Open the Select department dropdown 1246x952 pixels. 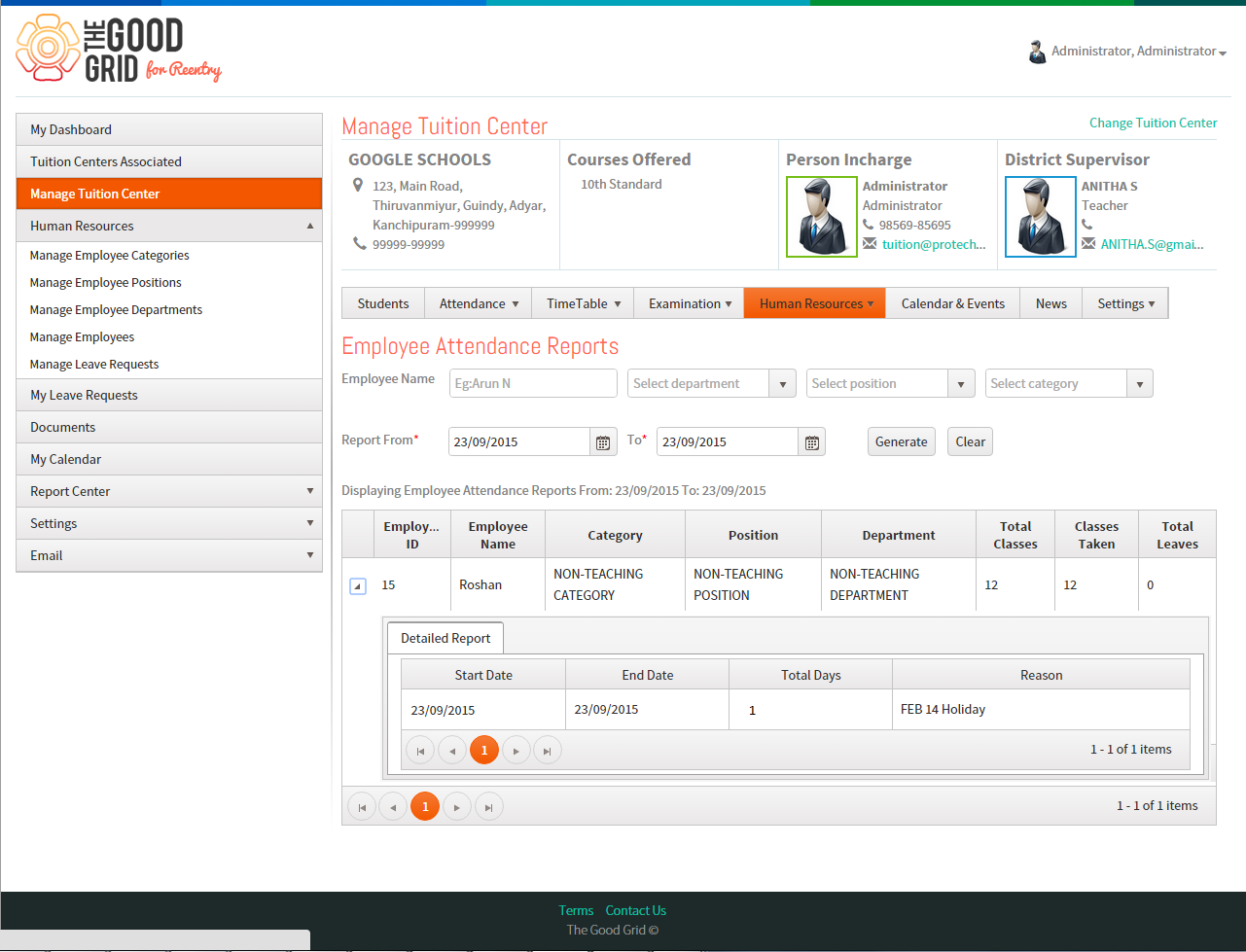[x=782, y=383]
